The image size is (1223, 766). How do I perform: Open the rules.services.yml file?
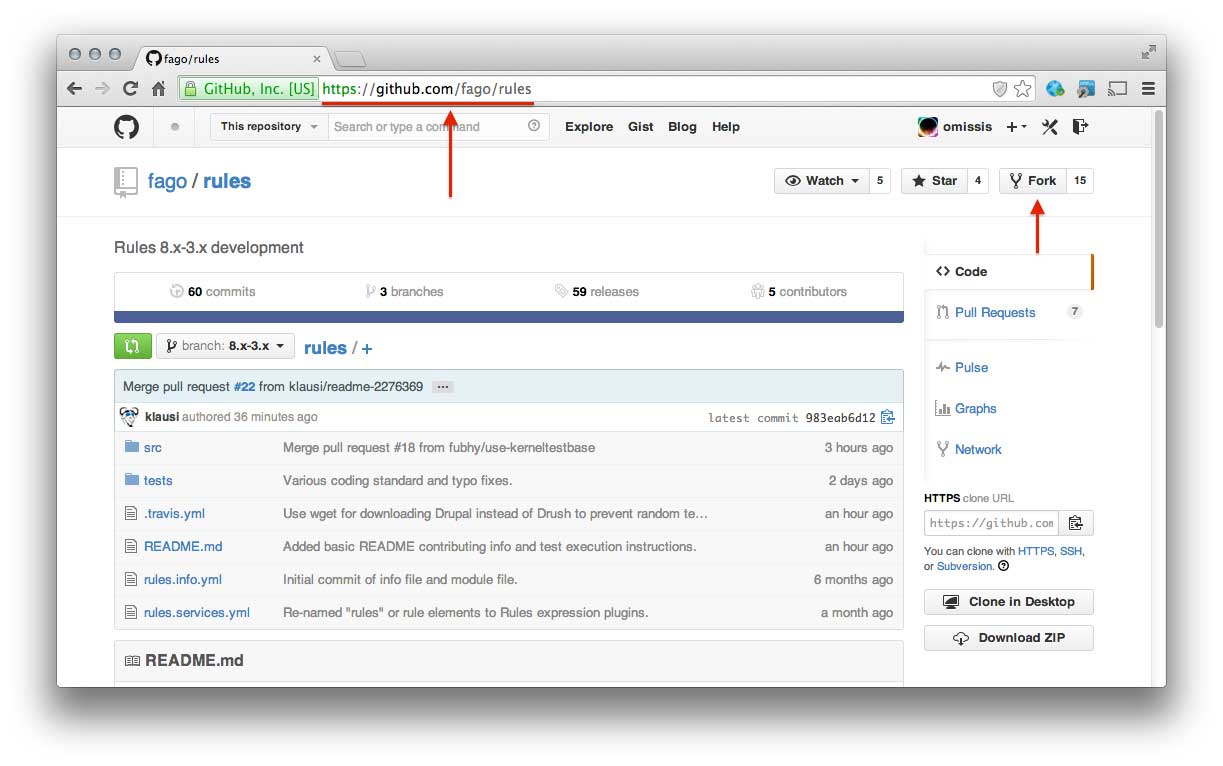click(197, 612)
